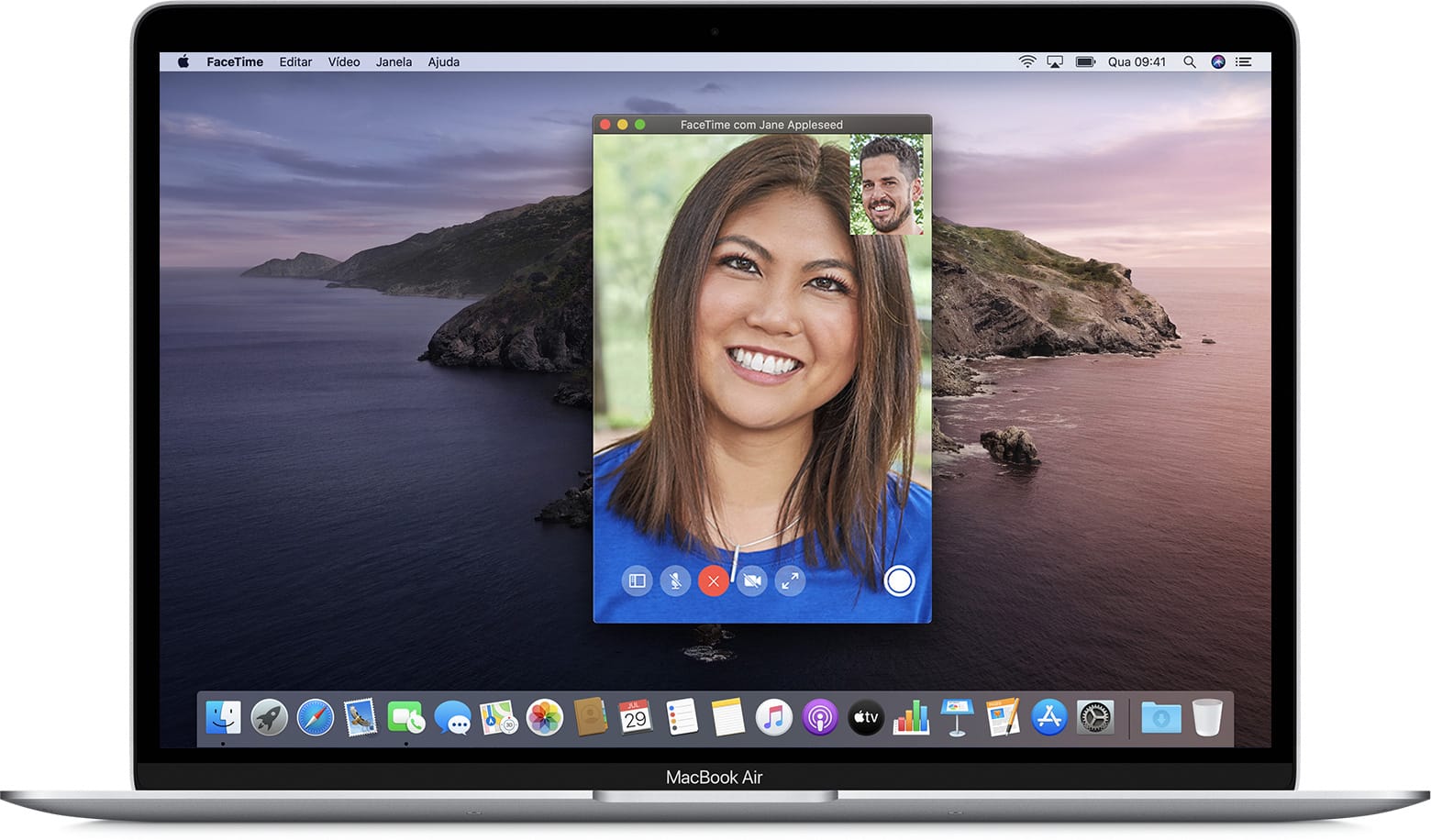Open Keynote from the Dock
Image resolution: width=1431 pixels, height=840 pixels.
957,717
